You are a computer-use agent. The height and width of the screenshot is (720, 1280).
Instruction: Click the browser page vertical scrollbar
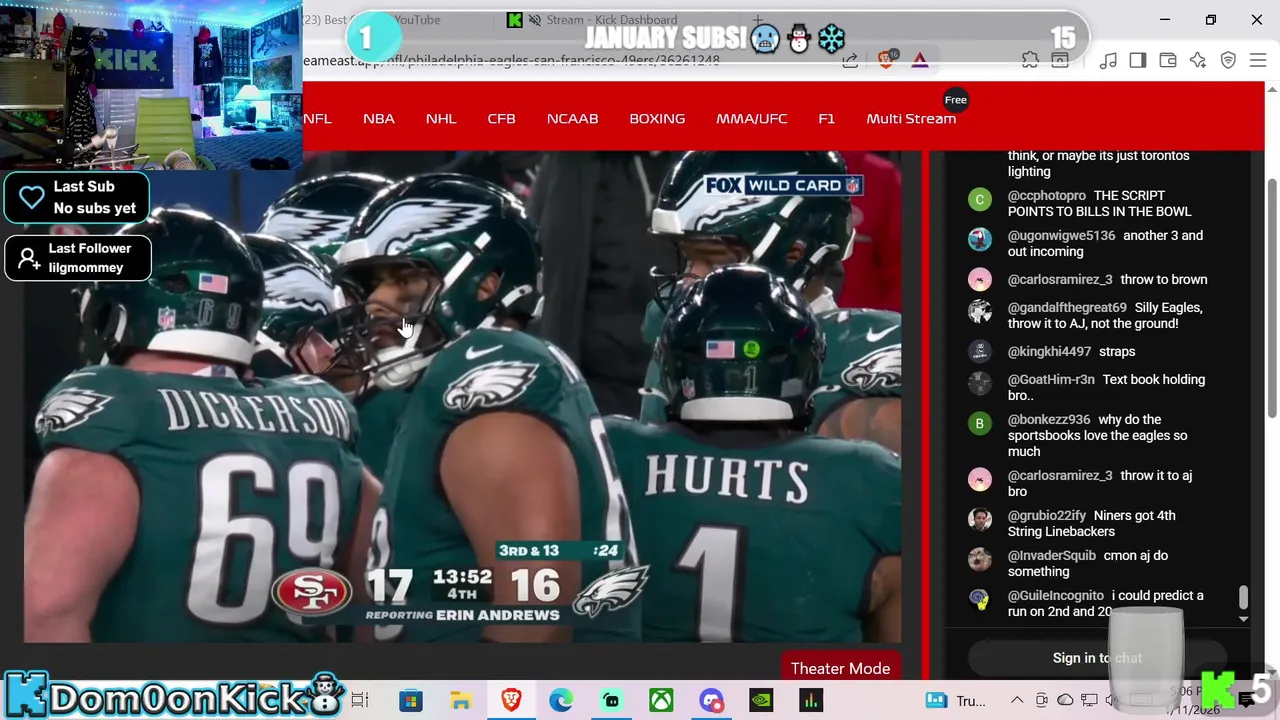tap(1272, 300)
